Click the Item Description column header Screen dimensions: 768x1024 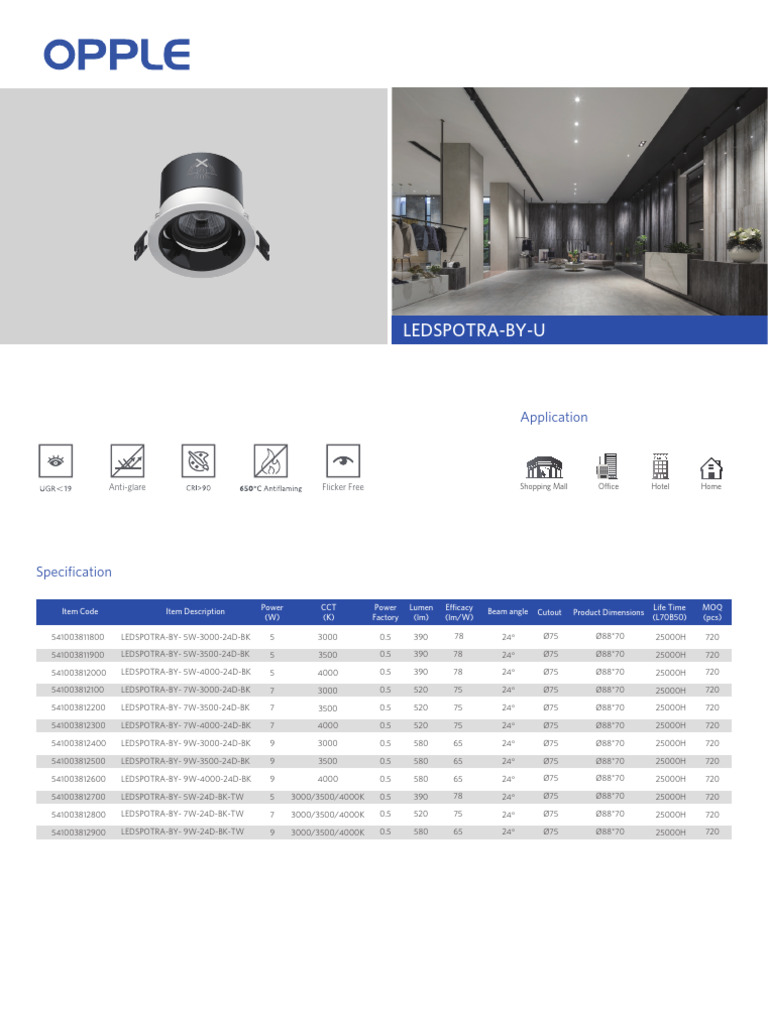pyautogui.click(x=195, y=612)
